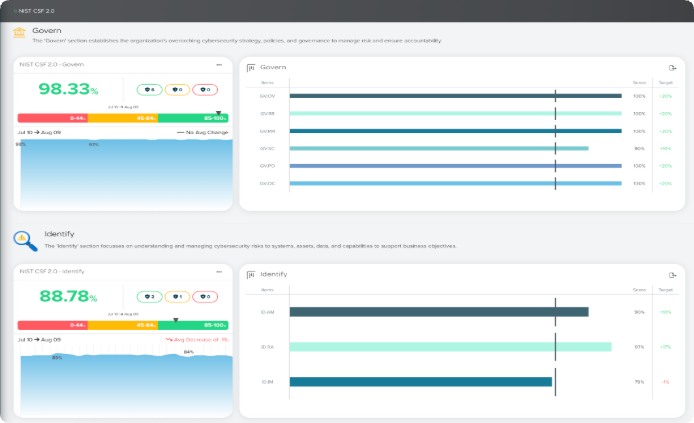Viewport: 694px width, 423px height.
Task: Click the orange 45-84% range in Identify card
Action: point(123,325)
